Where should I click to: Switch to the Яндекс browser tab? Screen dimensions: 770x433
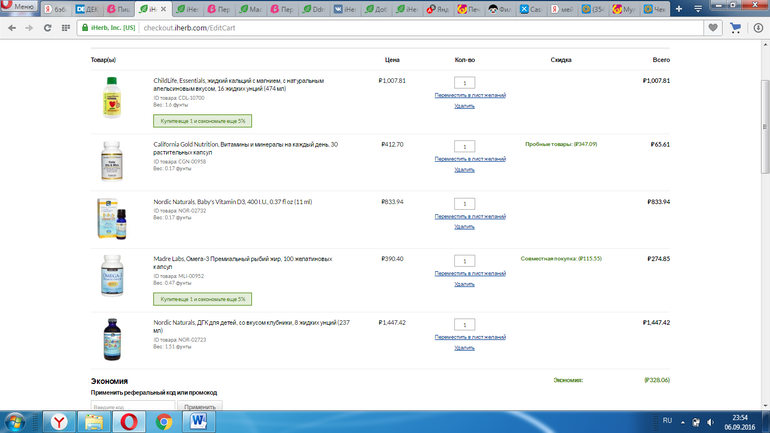(x=442, y=8)
